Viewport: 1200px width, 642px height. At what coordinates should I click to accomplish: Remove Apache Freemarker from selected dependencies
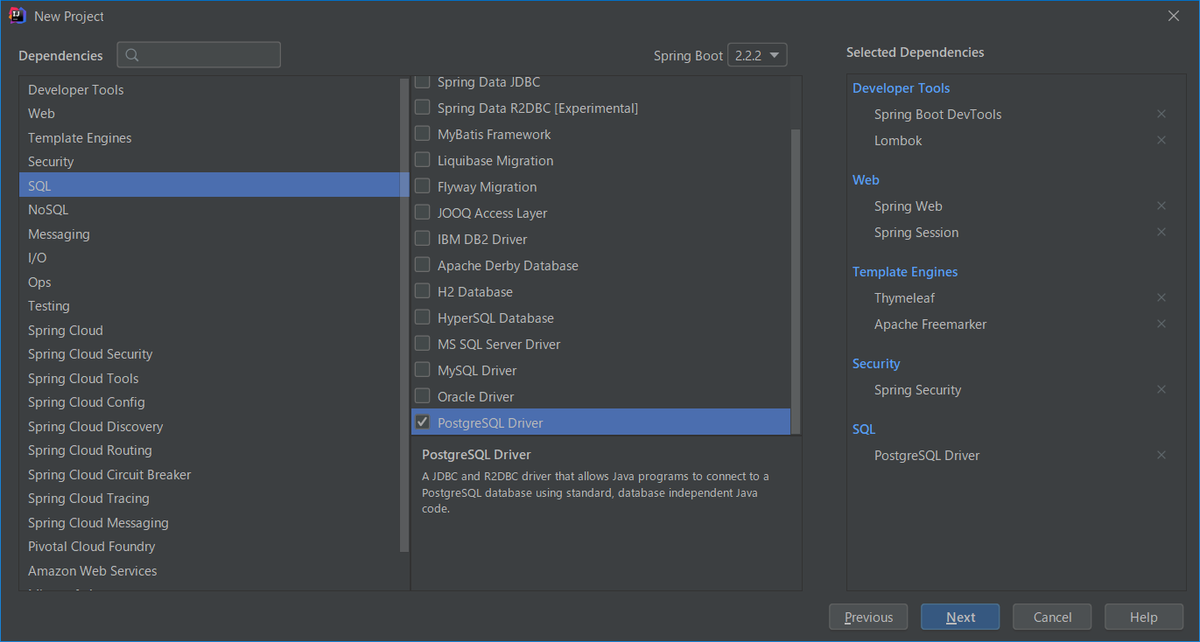(1161, 324)
